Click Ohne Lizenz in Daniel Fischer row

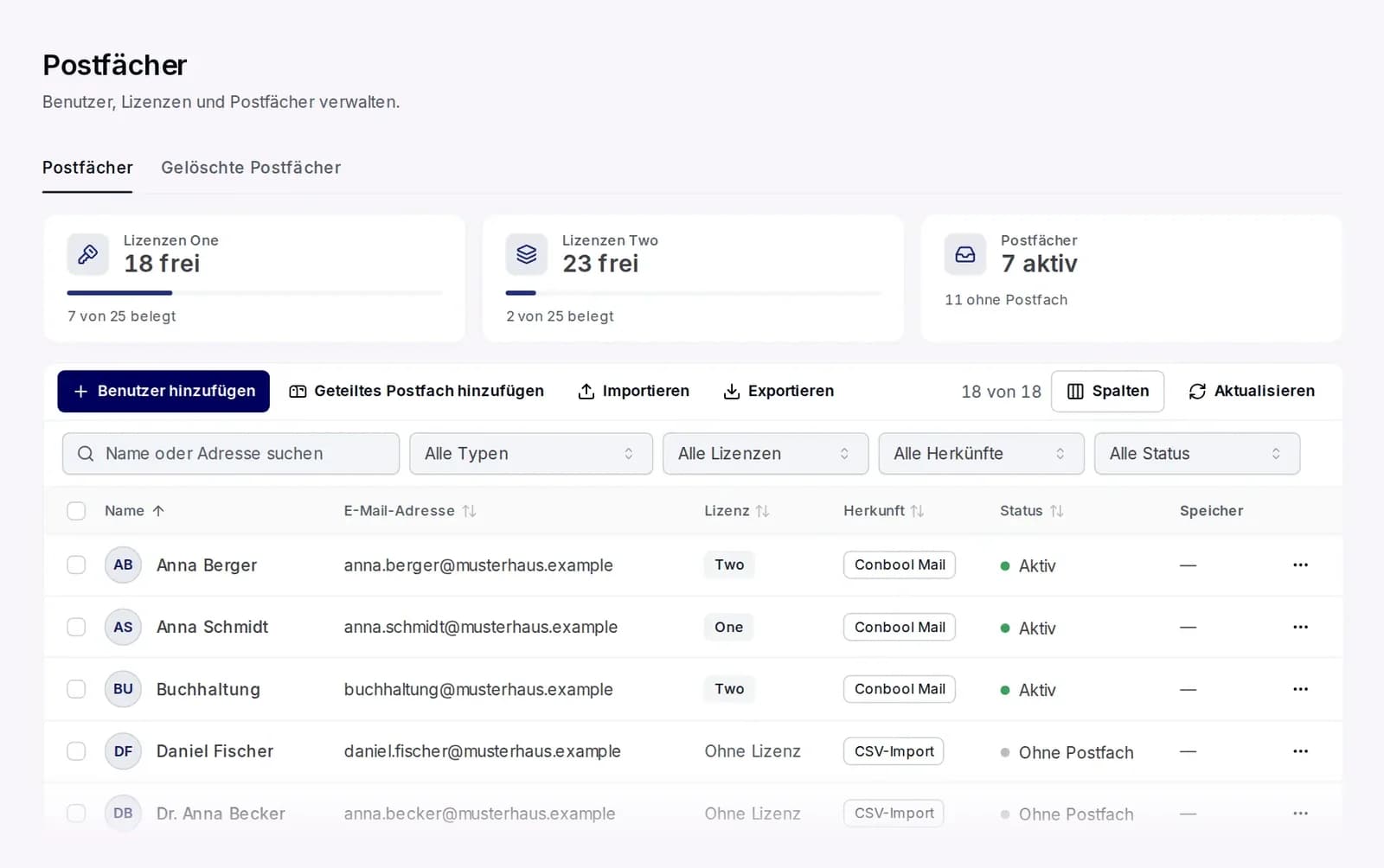tap(753, 751)
